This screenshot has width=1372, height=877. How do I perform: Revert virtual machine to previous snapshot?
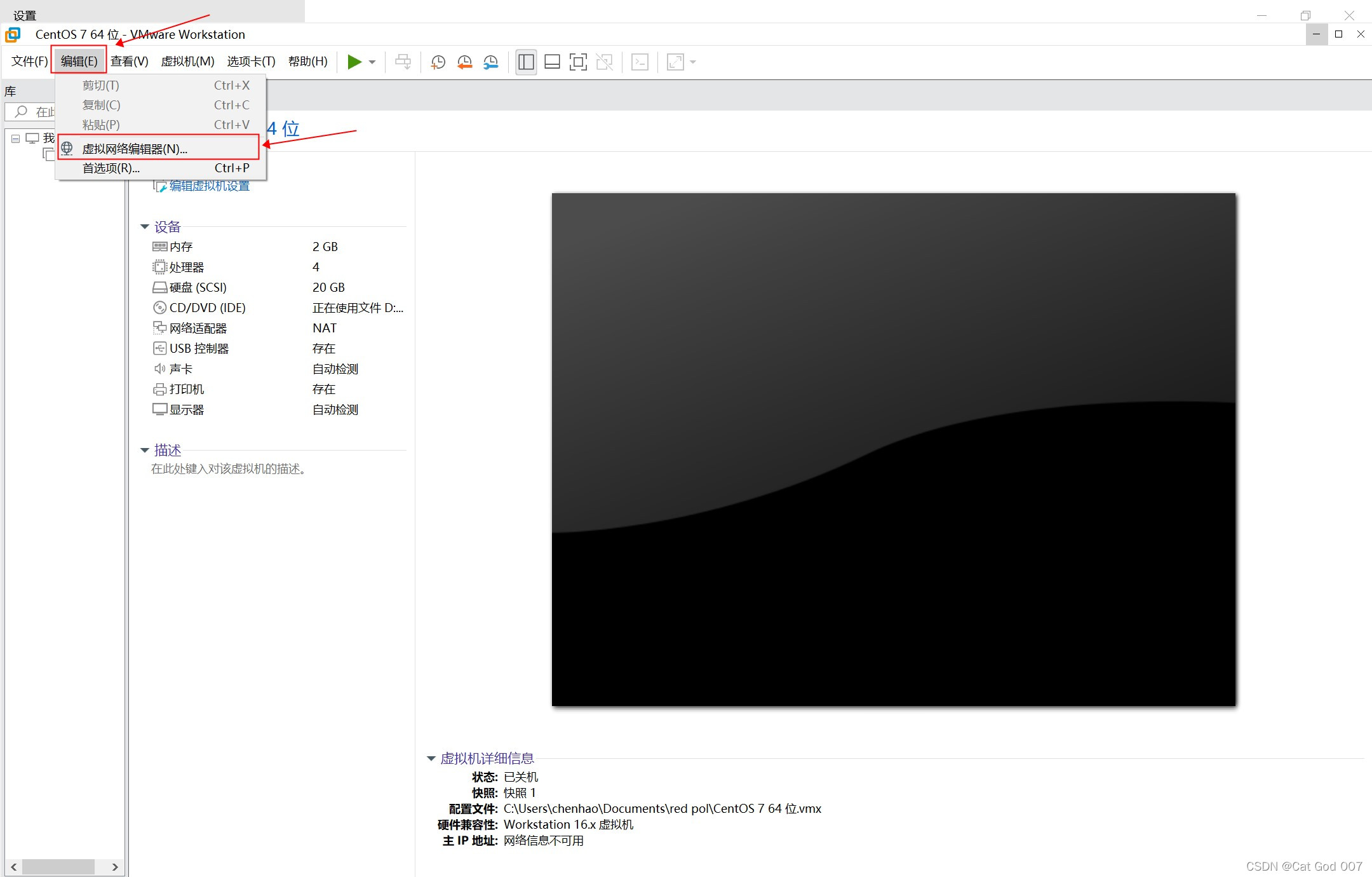coord(464,62)
